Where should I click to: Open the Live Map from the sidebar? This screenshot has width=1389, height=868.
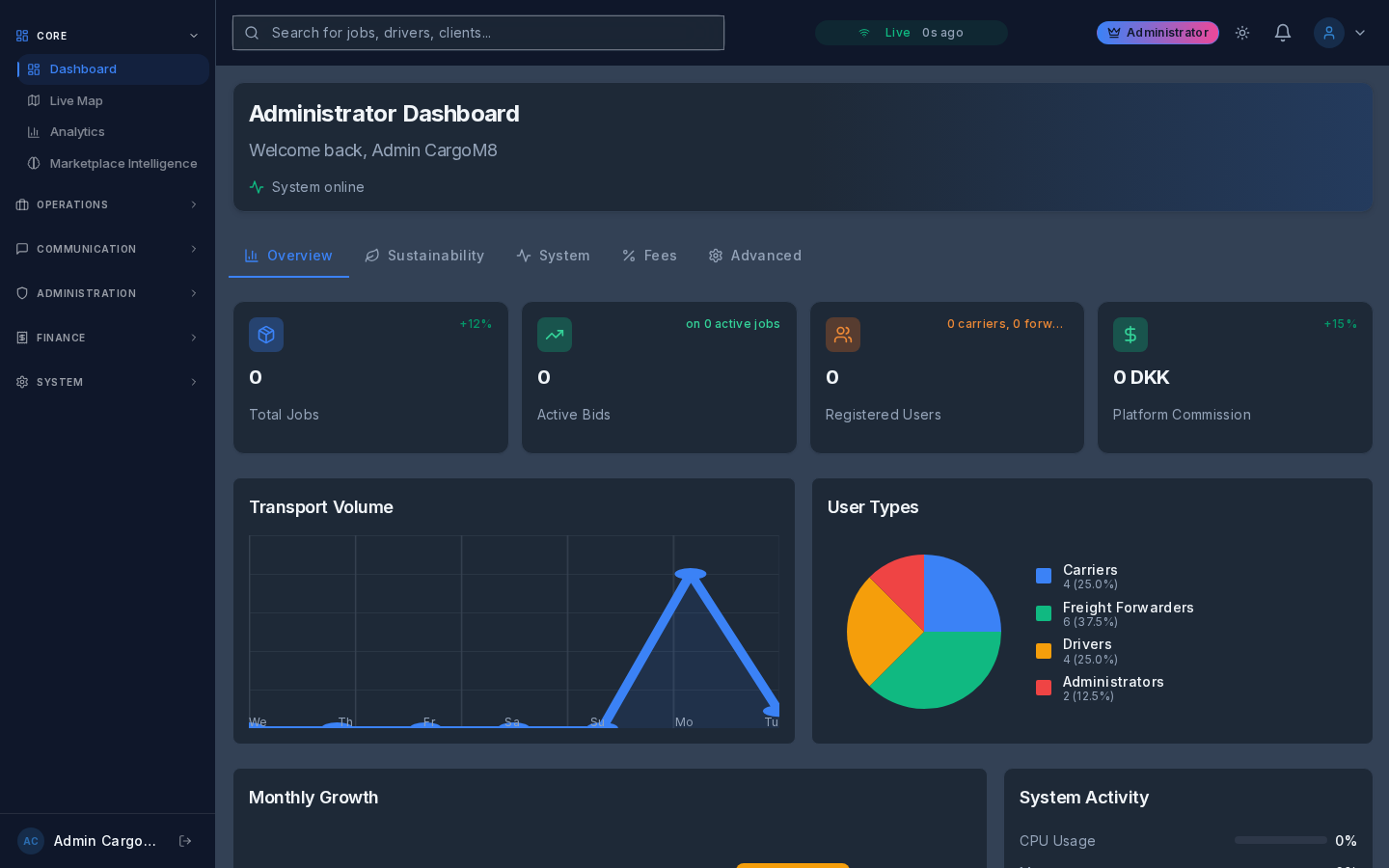pos(75,100)
